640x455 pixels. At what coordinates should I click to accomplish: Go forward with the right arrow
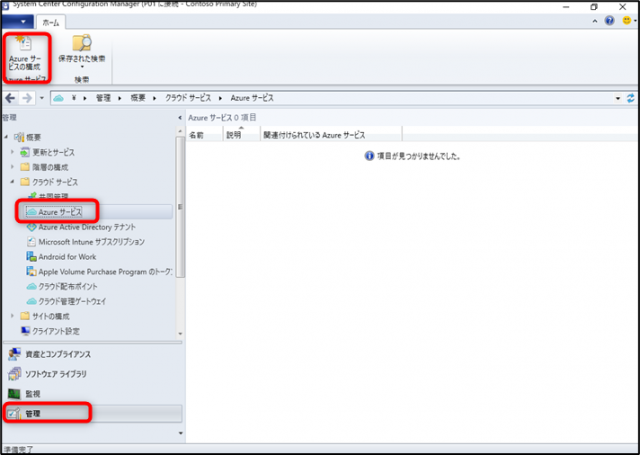click(27, 98)
